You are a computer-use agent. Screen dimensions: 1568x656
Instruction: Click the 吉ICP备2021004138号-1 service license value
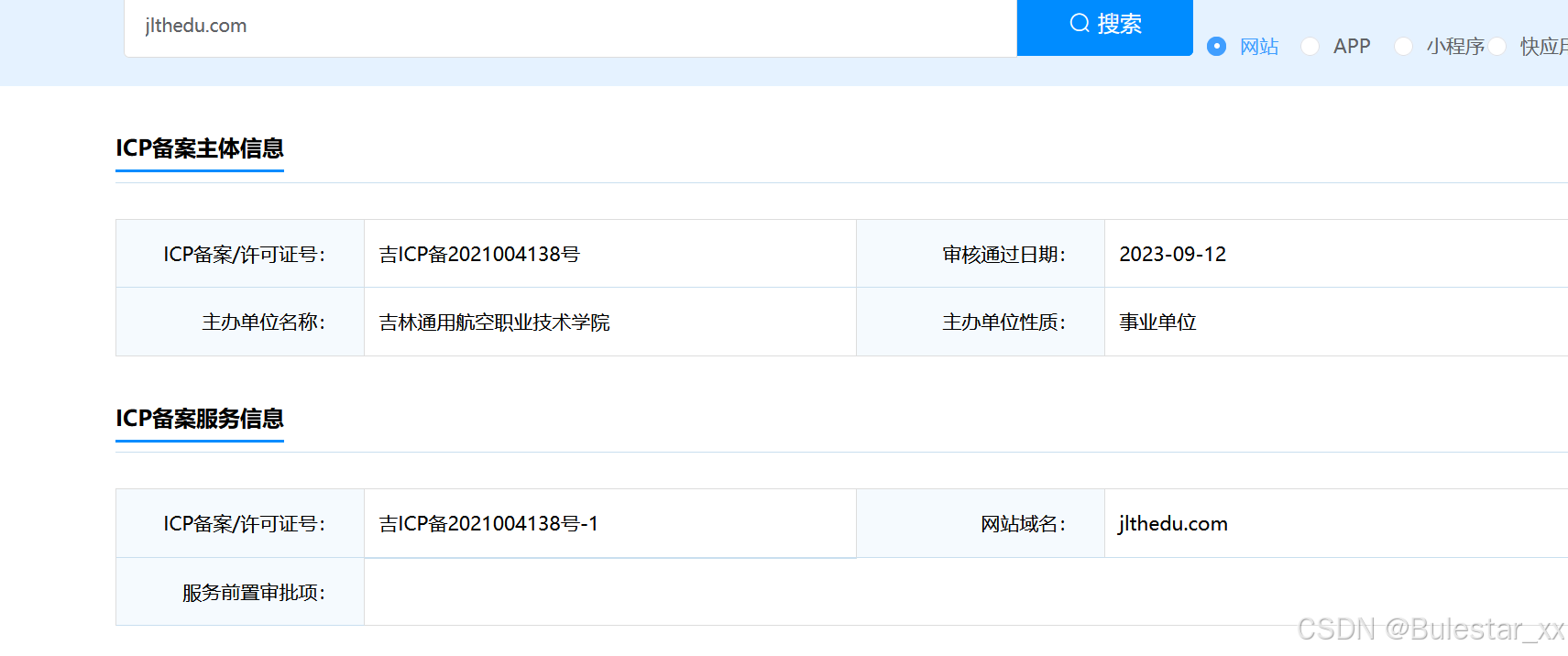tap(488, 523)
